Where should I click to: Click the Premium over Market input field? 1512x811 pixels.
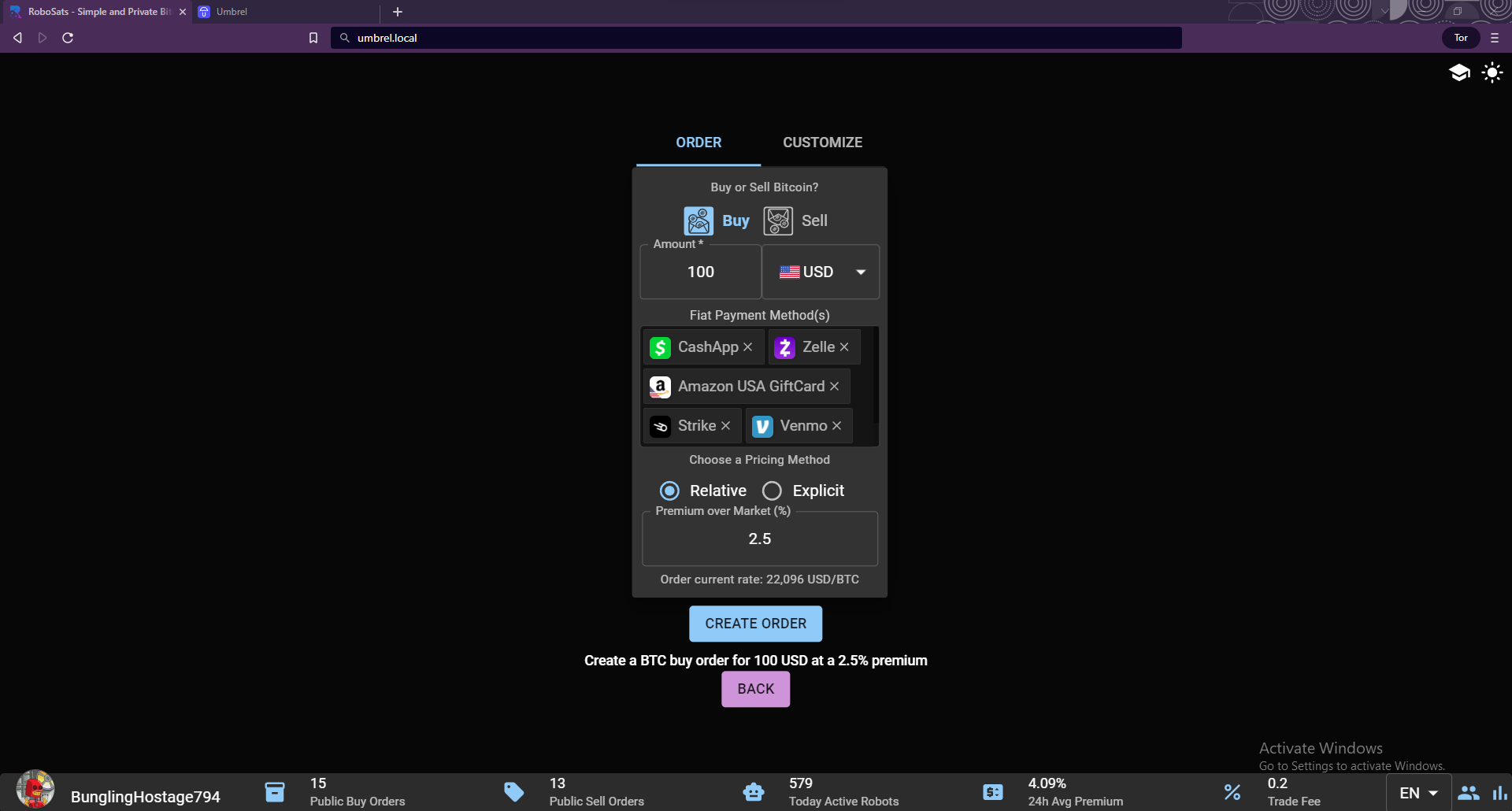(759, 539)
